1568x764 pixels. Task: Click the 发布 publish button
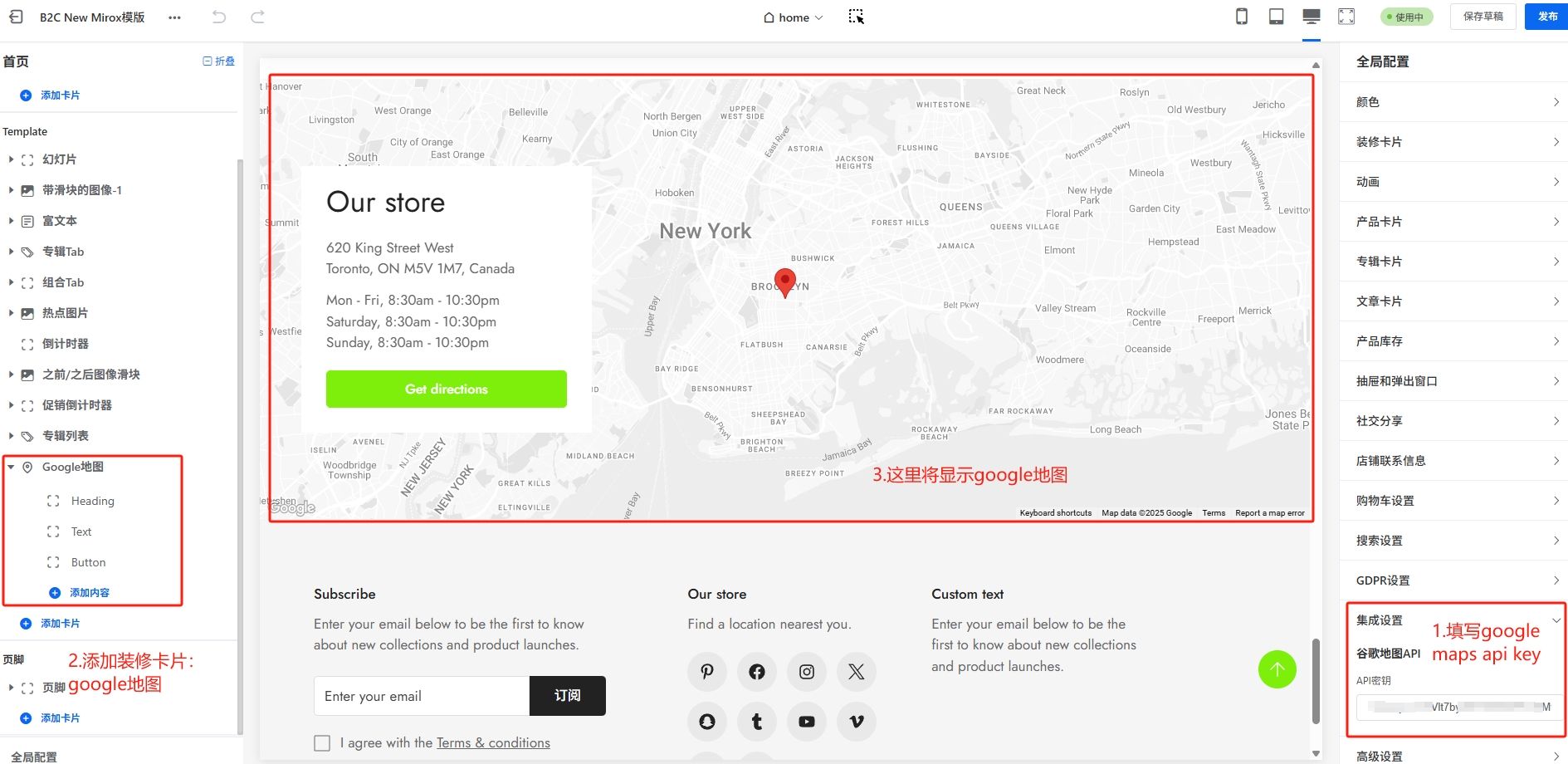[1546, 17]
